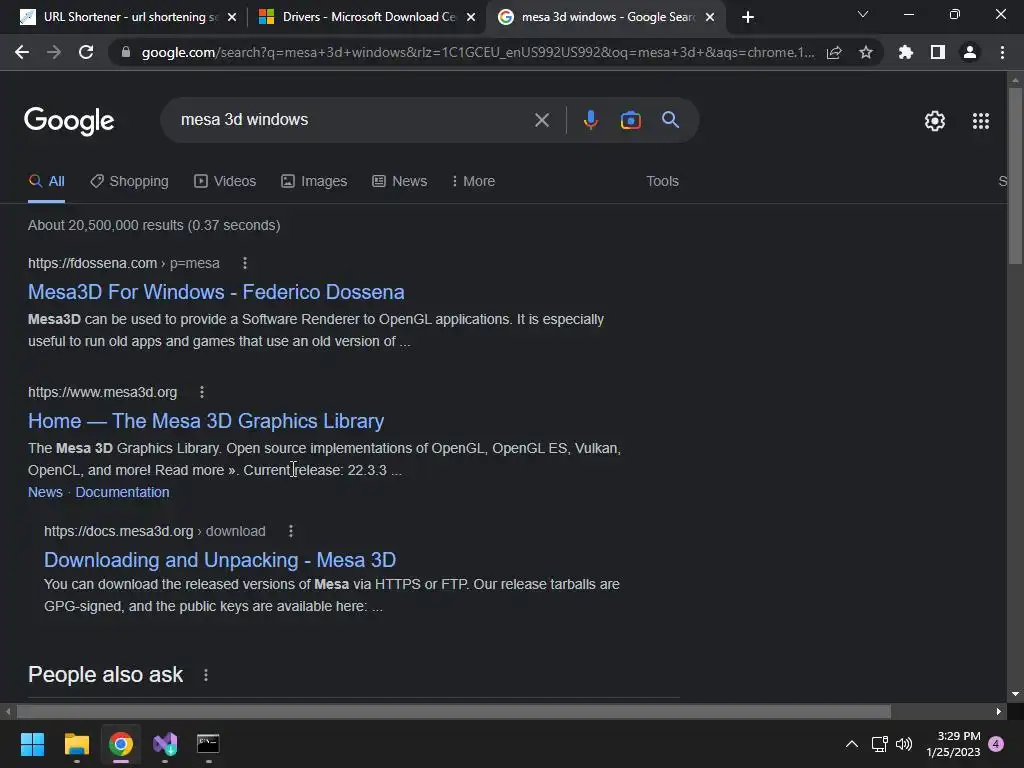
Task: Click the scroll down arrow on vertical scrollbar
Action: 1015,694
